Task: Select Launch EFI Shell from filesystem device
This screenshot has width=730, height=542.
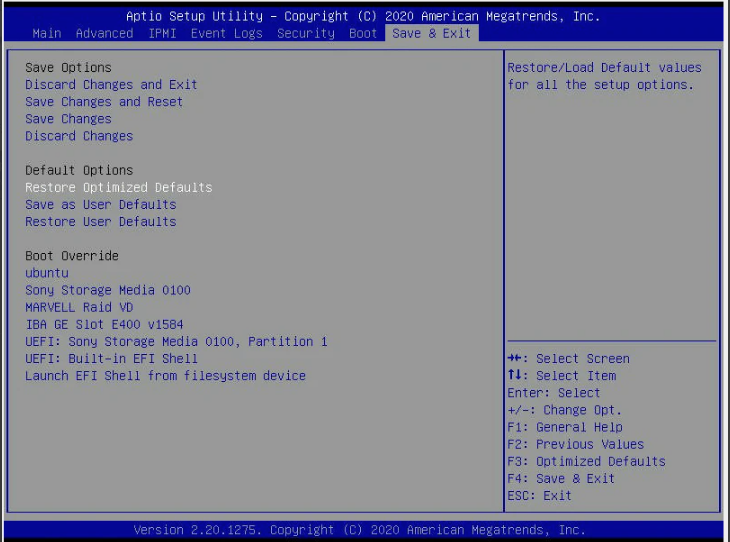Action: point(165,376)
